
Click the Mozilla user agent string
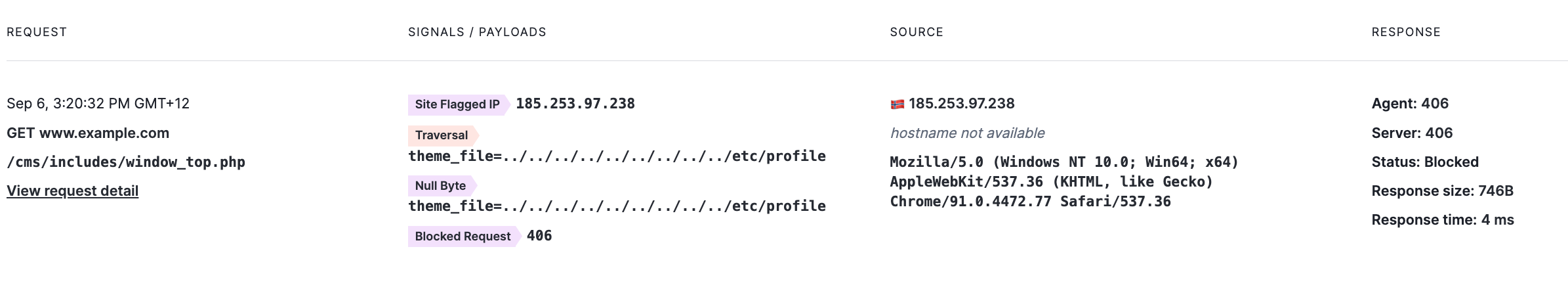(1063, 181)
